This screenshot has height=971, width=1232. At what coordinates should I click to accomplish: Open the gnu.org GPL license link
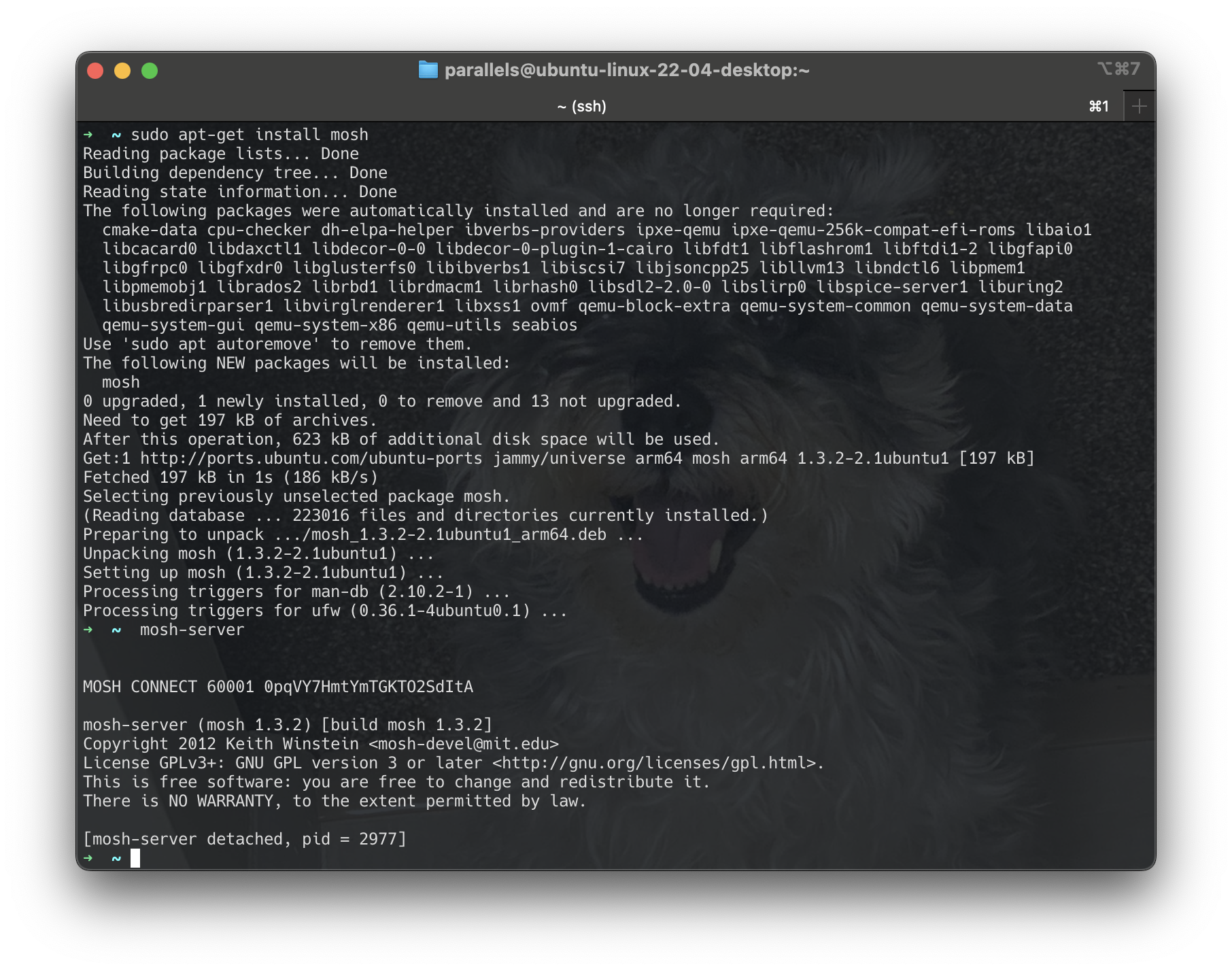pos(653,763)
